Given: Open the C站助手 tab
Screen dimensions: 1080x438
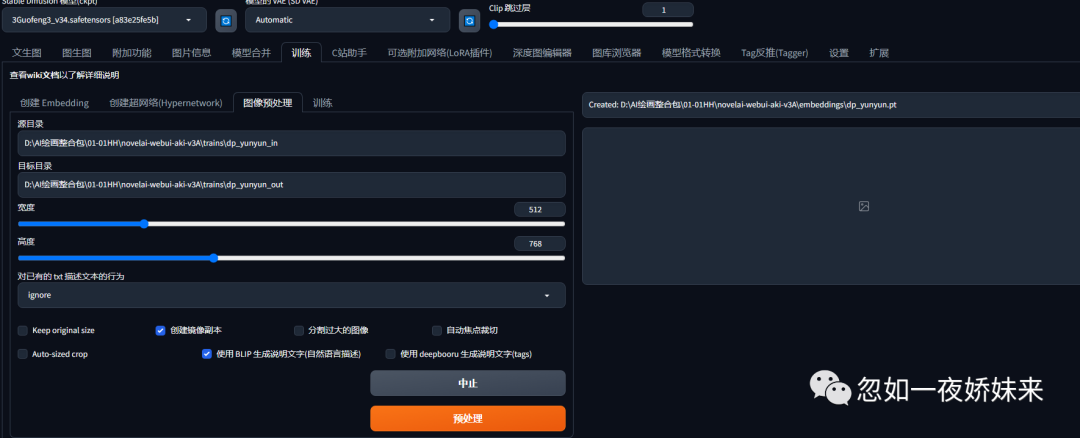Looking at the screenshot, I should tap(349, 53).
